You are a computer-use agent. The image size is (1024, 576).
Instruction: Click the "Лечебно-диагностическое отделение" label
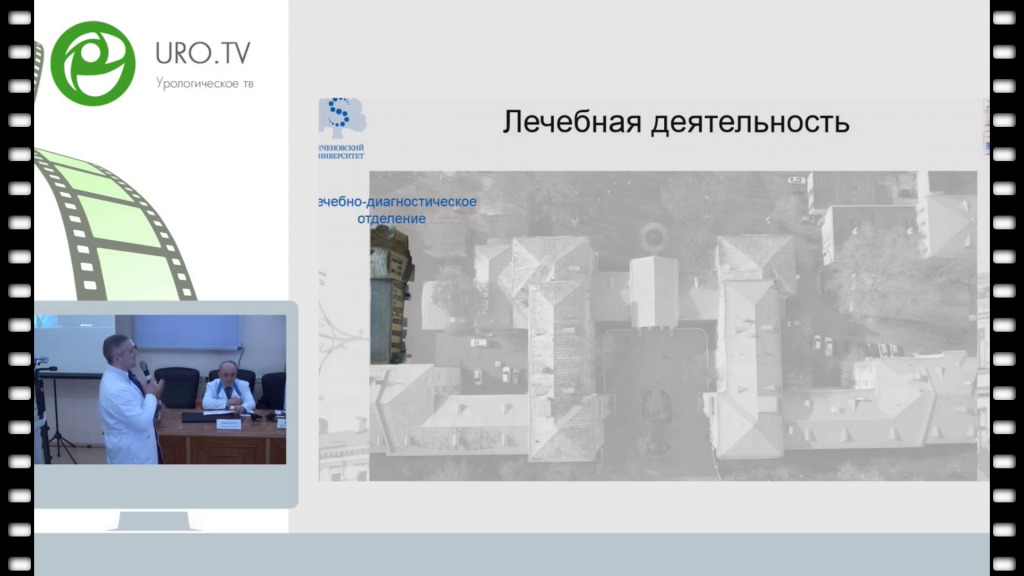(x=396, y=210)
